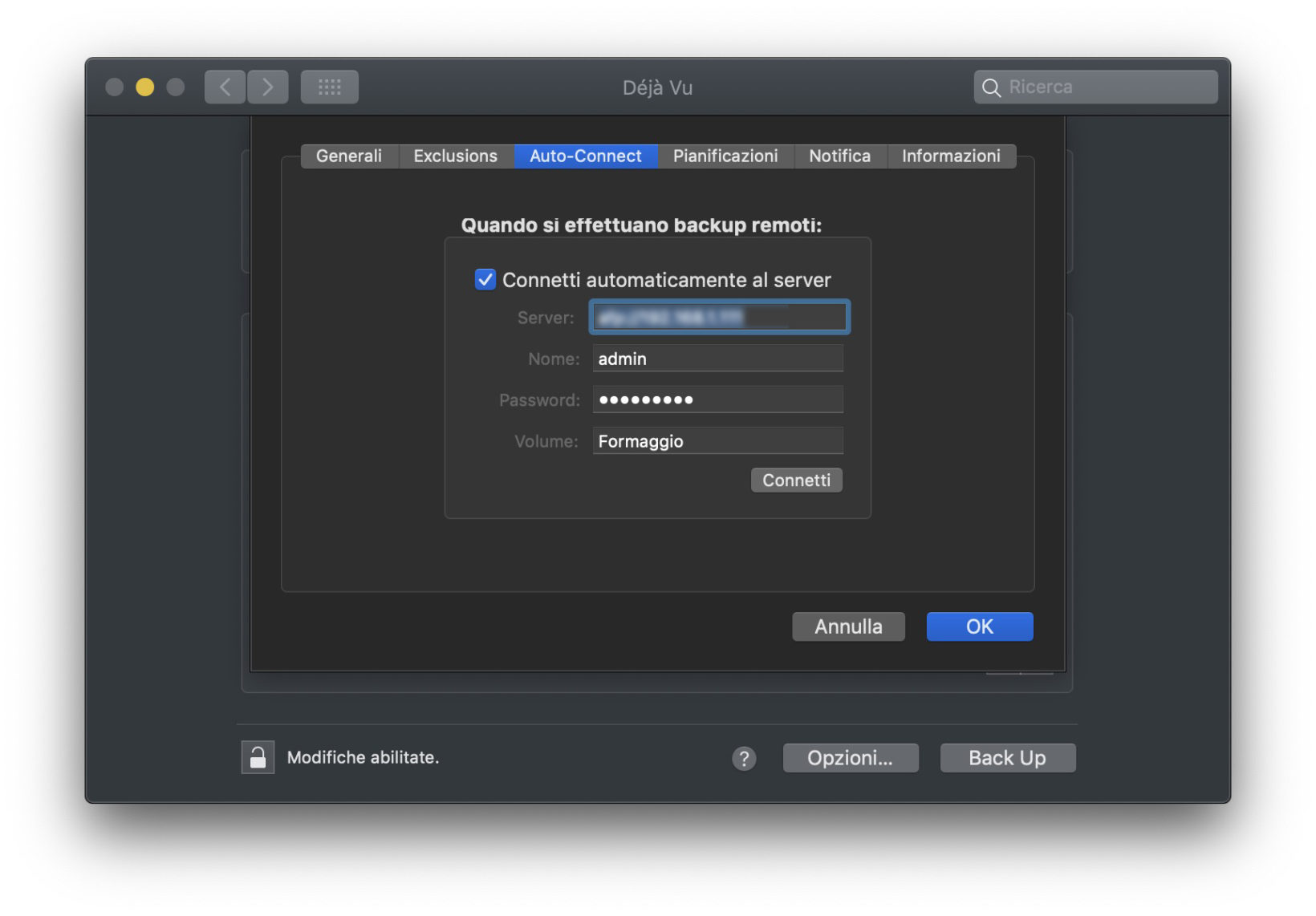Go back with the left chevron button
Viewport: 1316px width, 916px height.
pyautogui.click(x=225, y=87)
